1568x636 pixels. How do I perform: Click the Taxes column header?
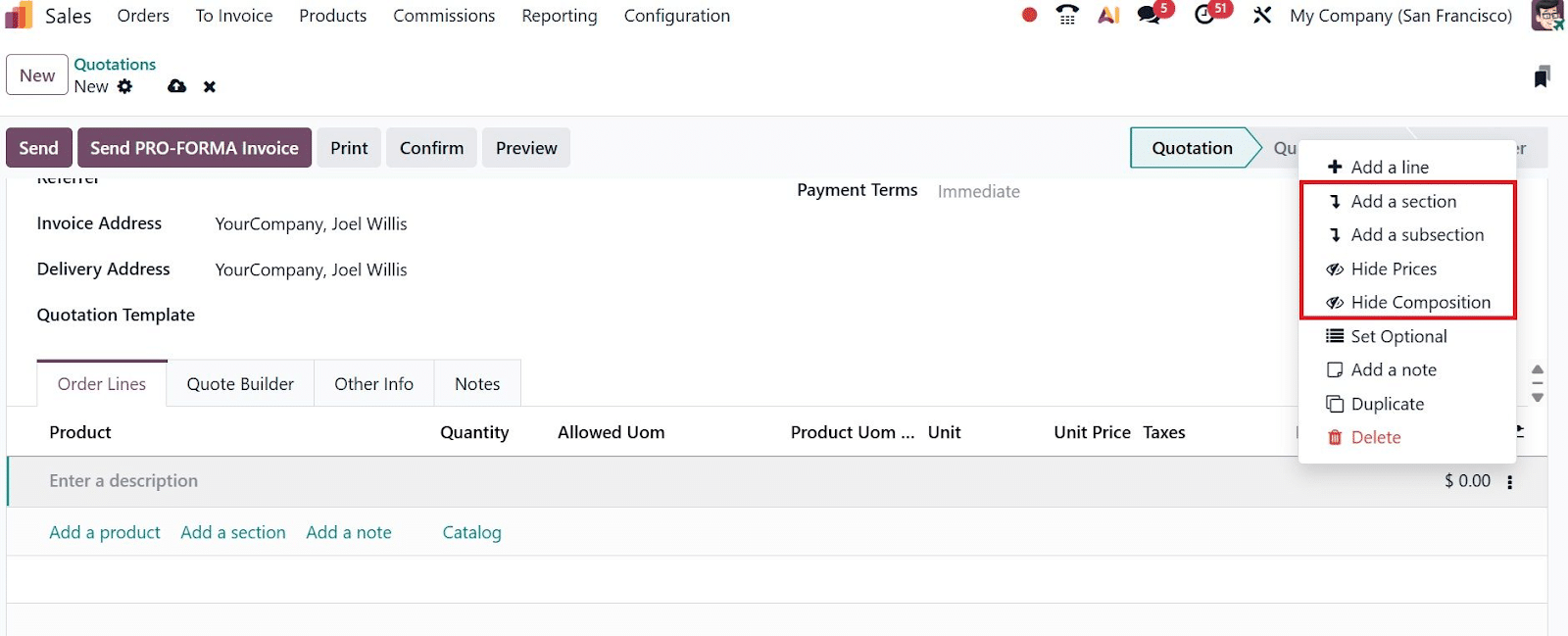point(1164,432)
